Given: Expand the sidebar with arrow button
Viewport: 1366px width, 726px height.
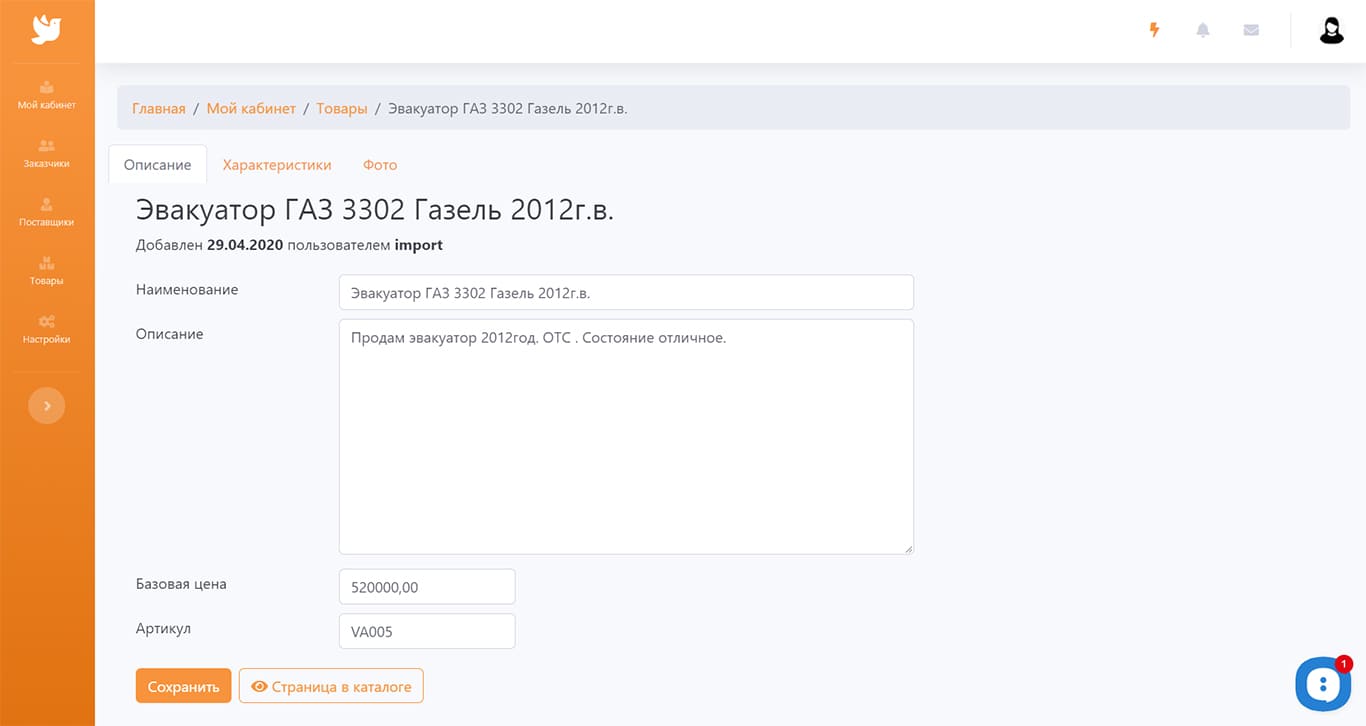Looking at the screenshot, I should tap(47, 406).
